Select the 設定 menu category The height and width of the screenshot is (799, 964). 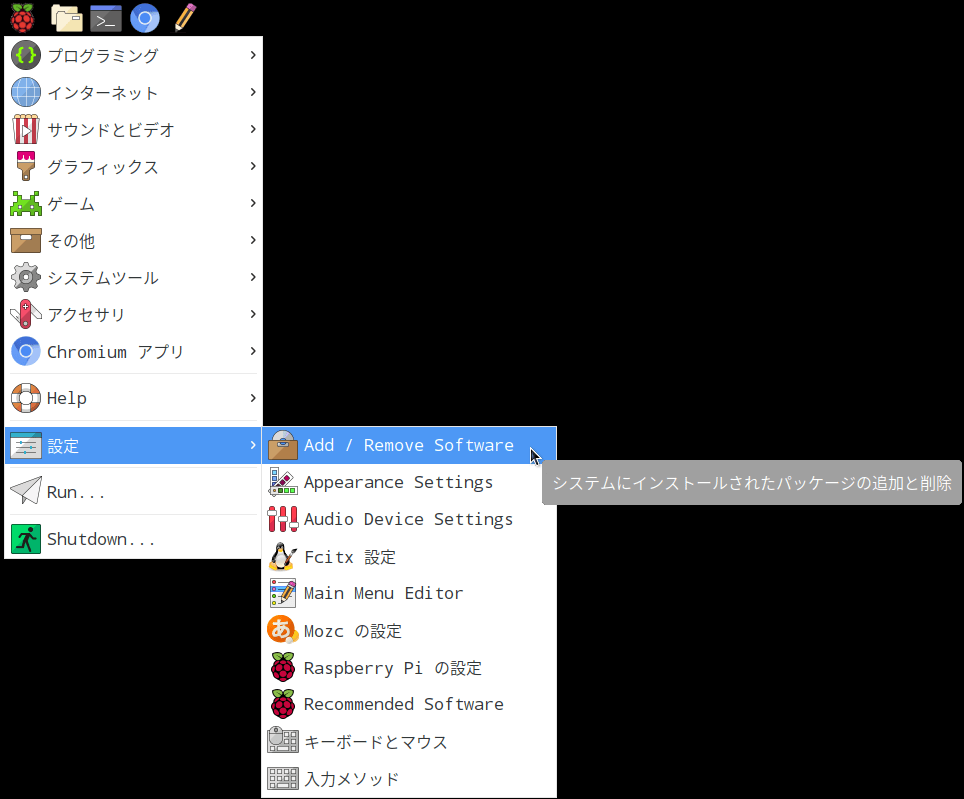pos(133,445)
